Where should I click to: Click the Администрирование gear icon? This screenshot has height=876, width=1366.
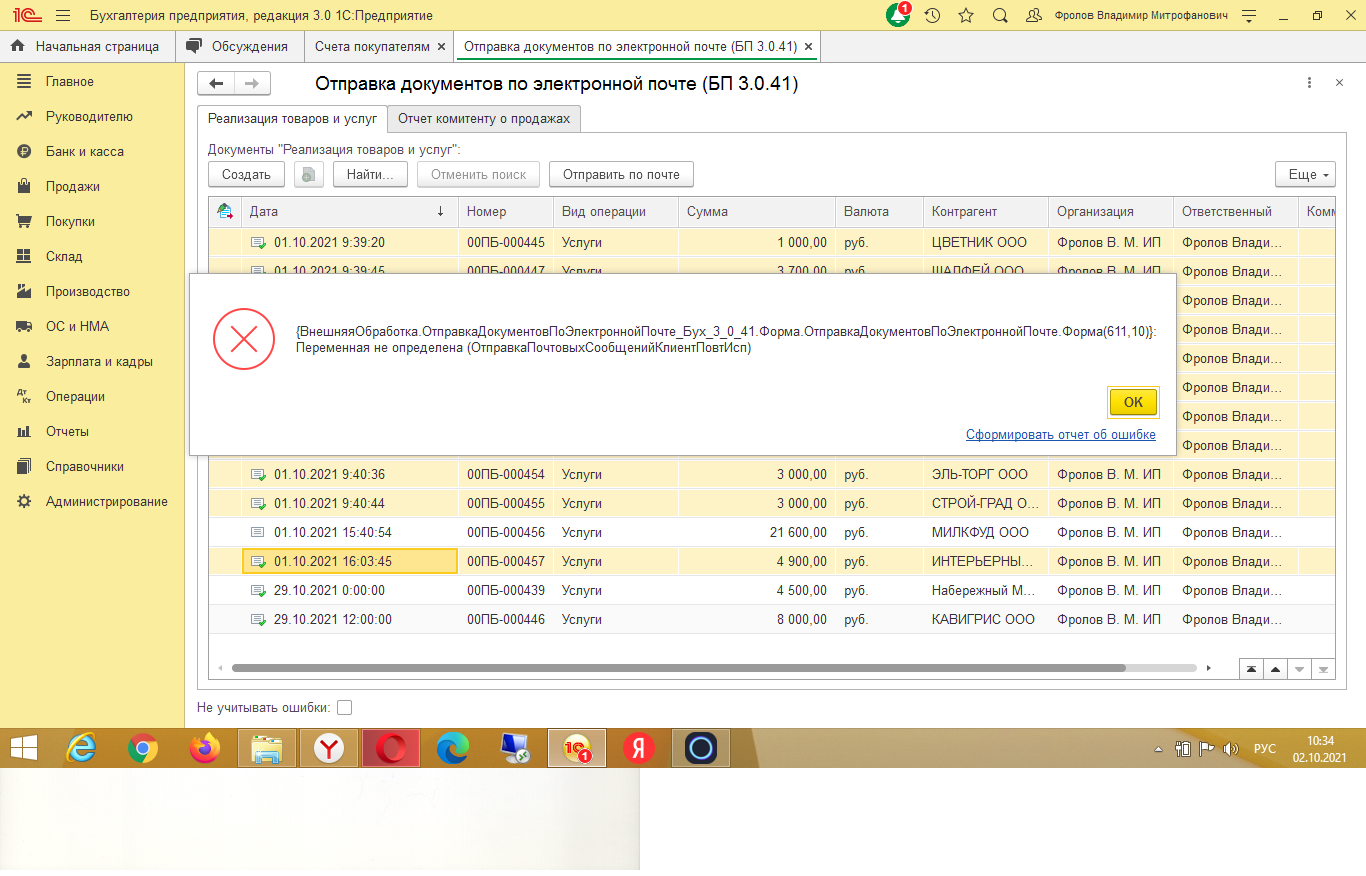click(x=25, y=501)
